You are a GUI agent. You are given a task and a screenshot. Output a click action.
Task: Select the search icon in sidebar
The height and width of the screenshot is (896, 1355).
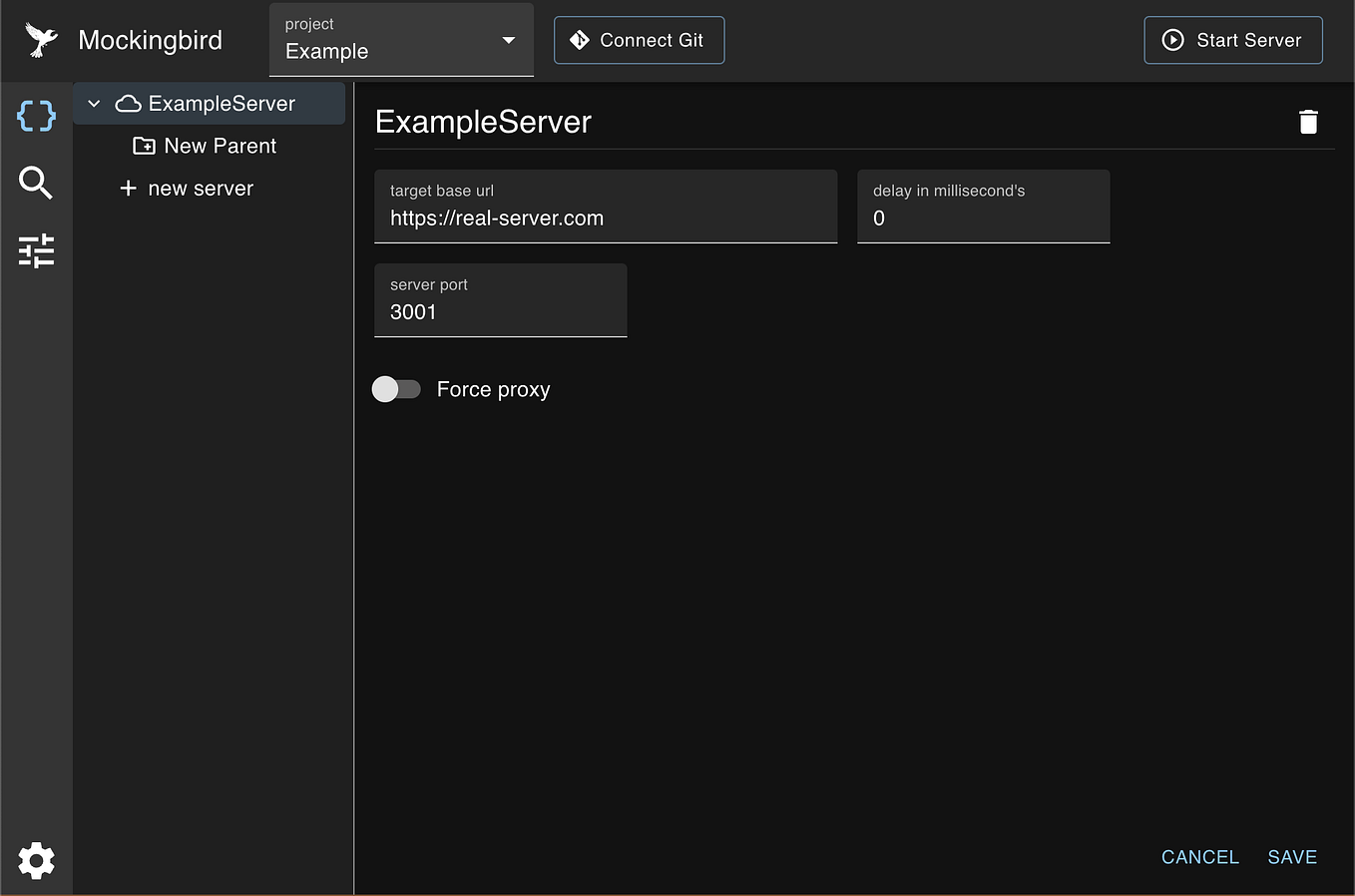click(36, 184)
